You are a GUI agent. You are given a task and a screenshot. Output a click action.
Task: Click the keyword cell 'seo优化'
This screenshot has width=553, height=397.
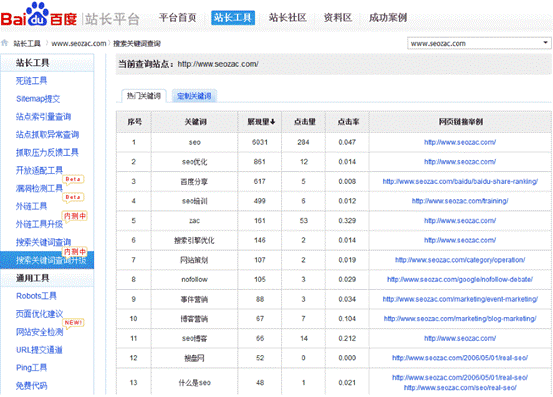click(x=194, y=162)
